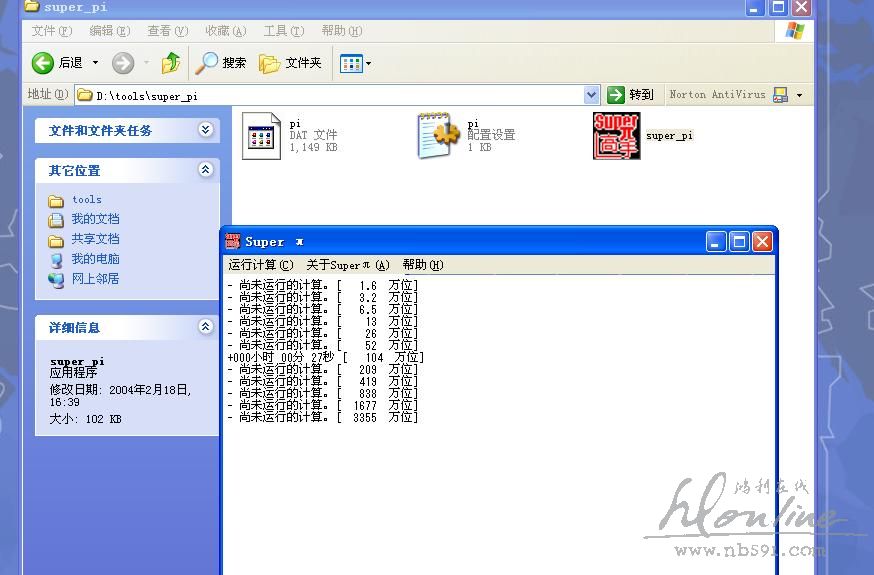
Task: Minimize the Super π window
Action: click(x=716, y=242)
